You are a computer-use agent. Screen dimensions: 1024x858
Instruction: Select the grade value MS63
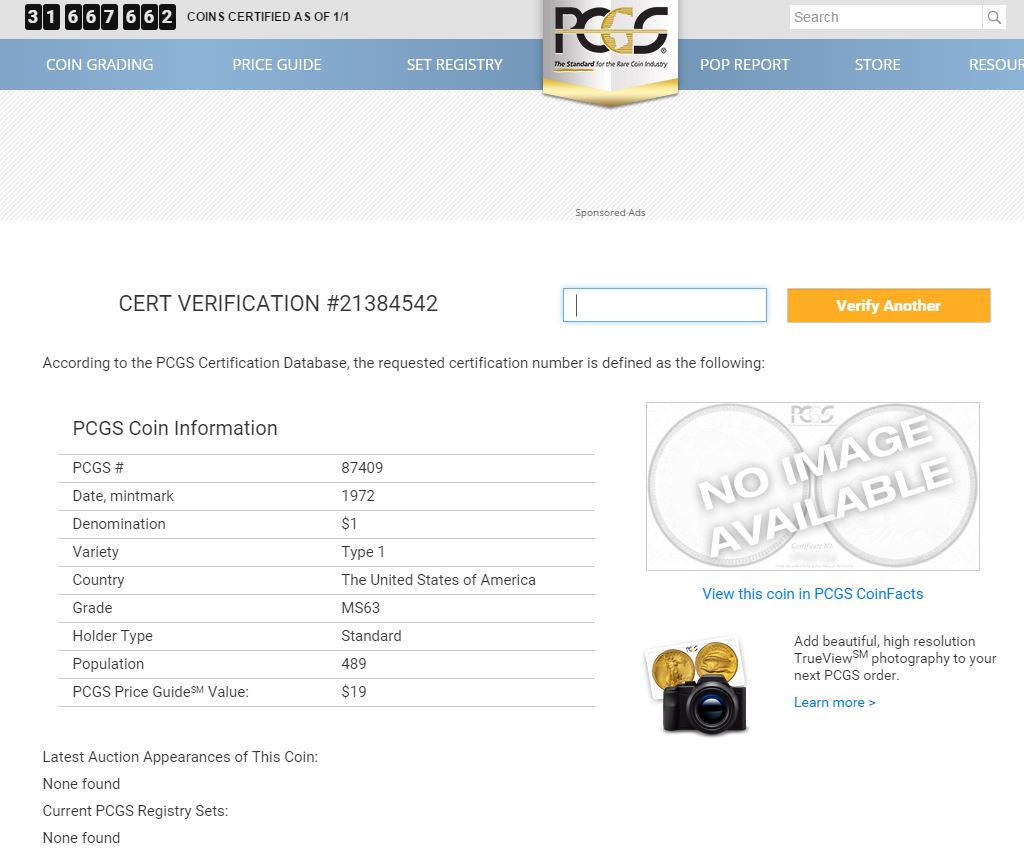(360, 608)
